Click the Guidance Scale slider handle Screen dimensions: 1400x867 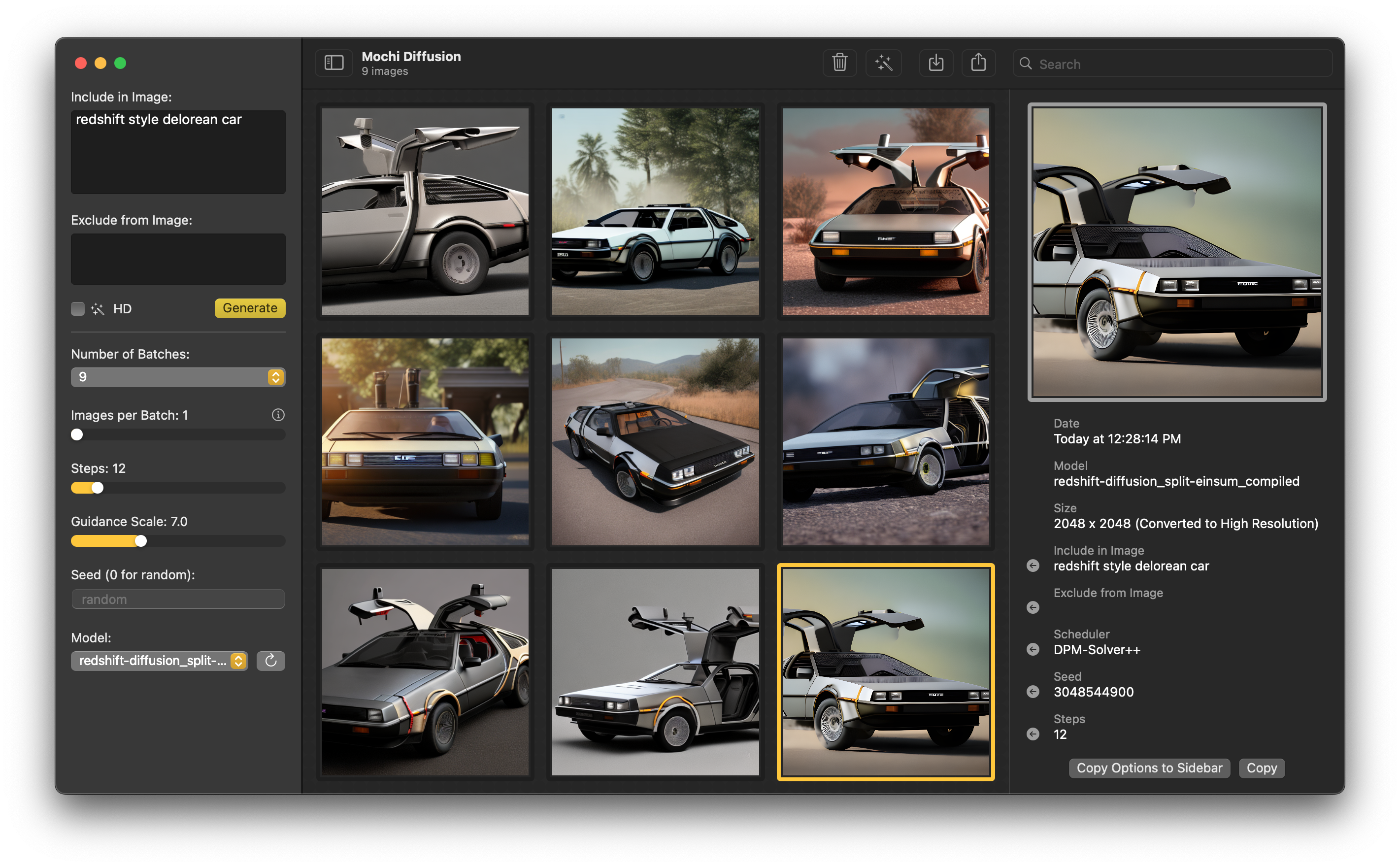(140, 541)
